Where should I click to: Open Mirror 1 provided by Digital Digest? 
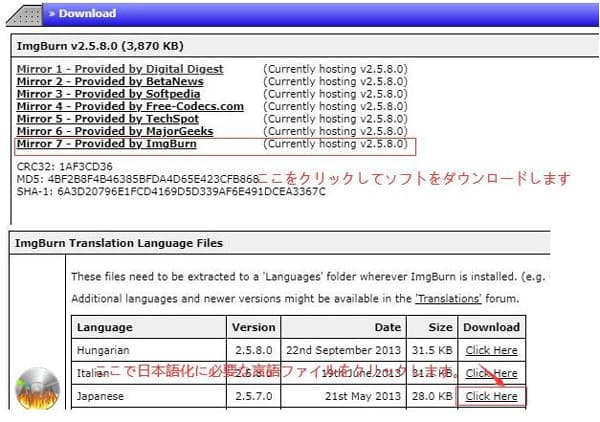point(120,69)
